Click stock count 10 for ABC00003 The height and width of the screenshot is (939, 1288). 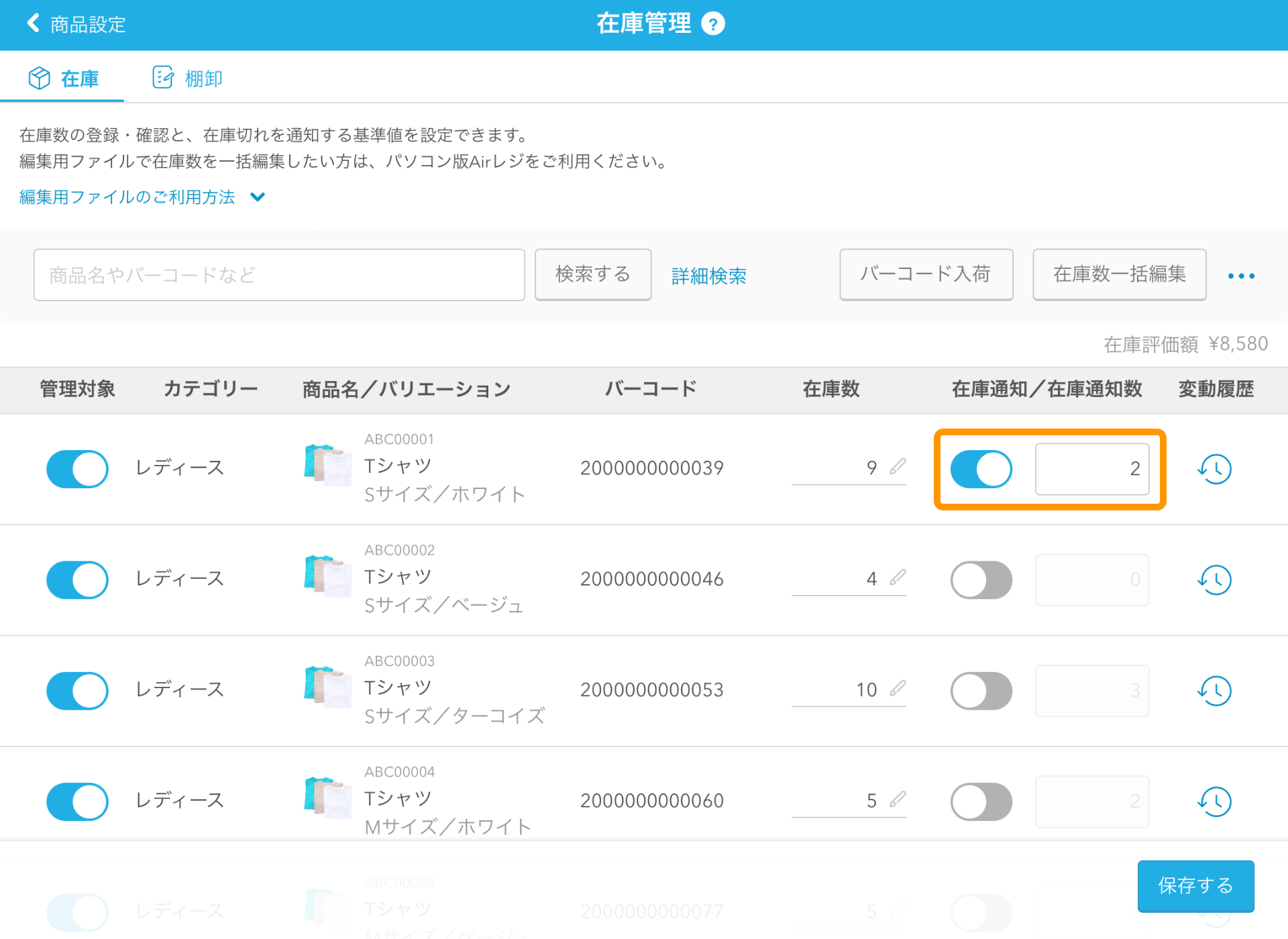point(866,689)
